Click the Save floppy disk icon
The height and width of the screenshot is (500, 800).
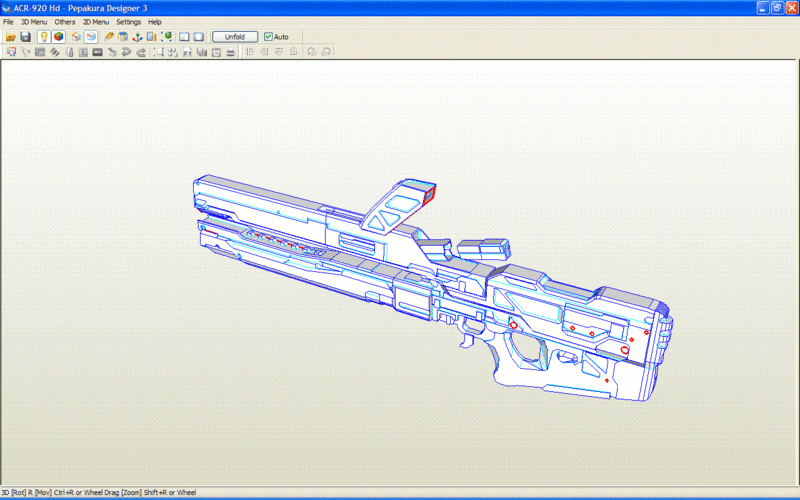[25, 37]
